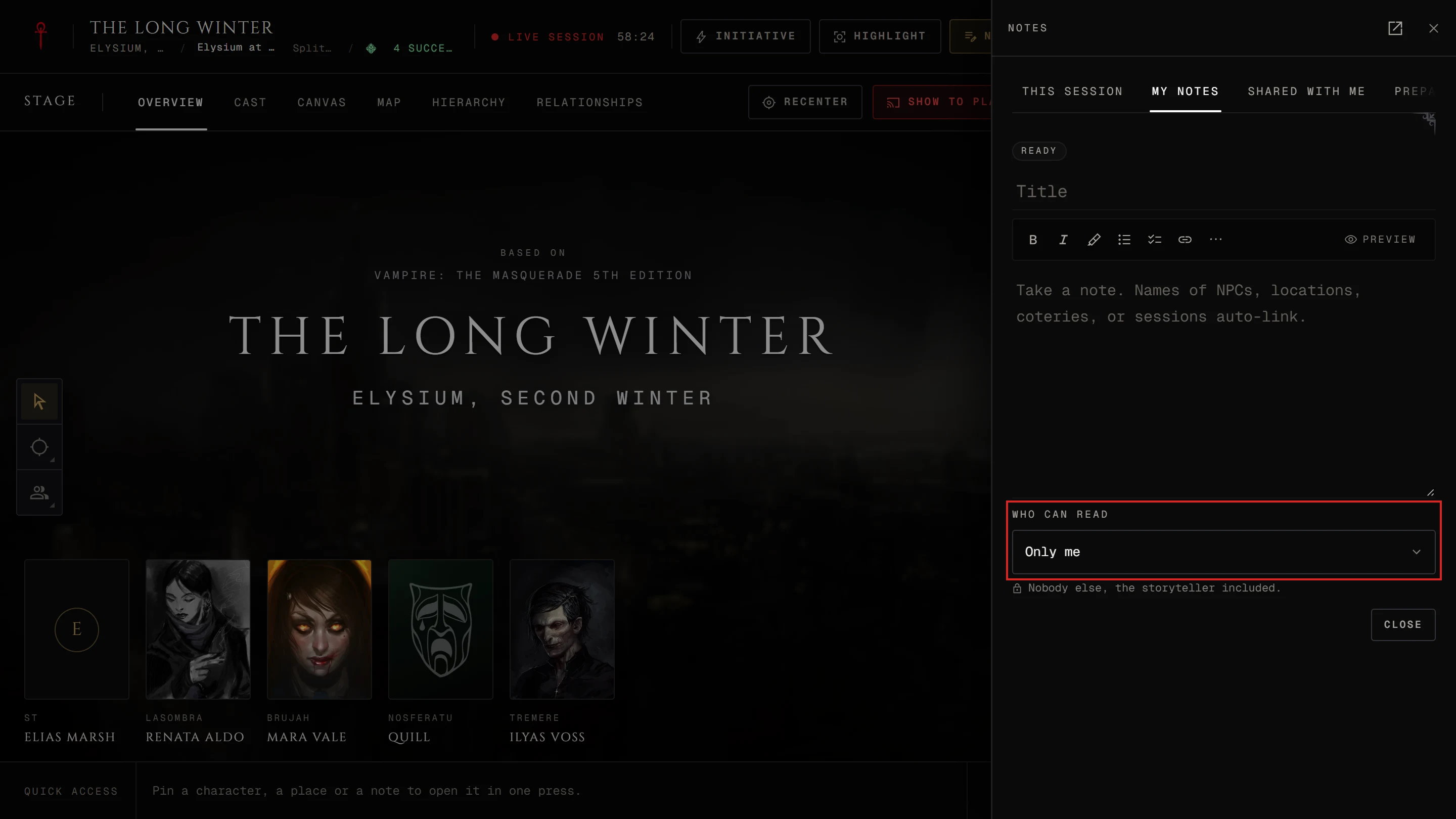Click the note Title field

tap(1223, 192)
